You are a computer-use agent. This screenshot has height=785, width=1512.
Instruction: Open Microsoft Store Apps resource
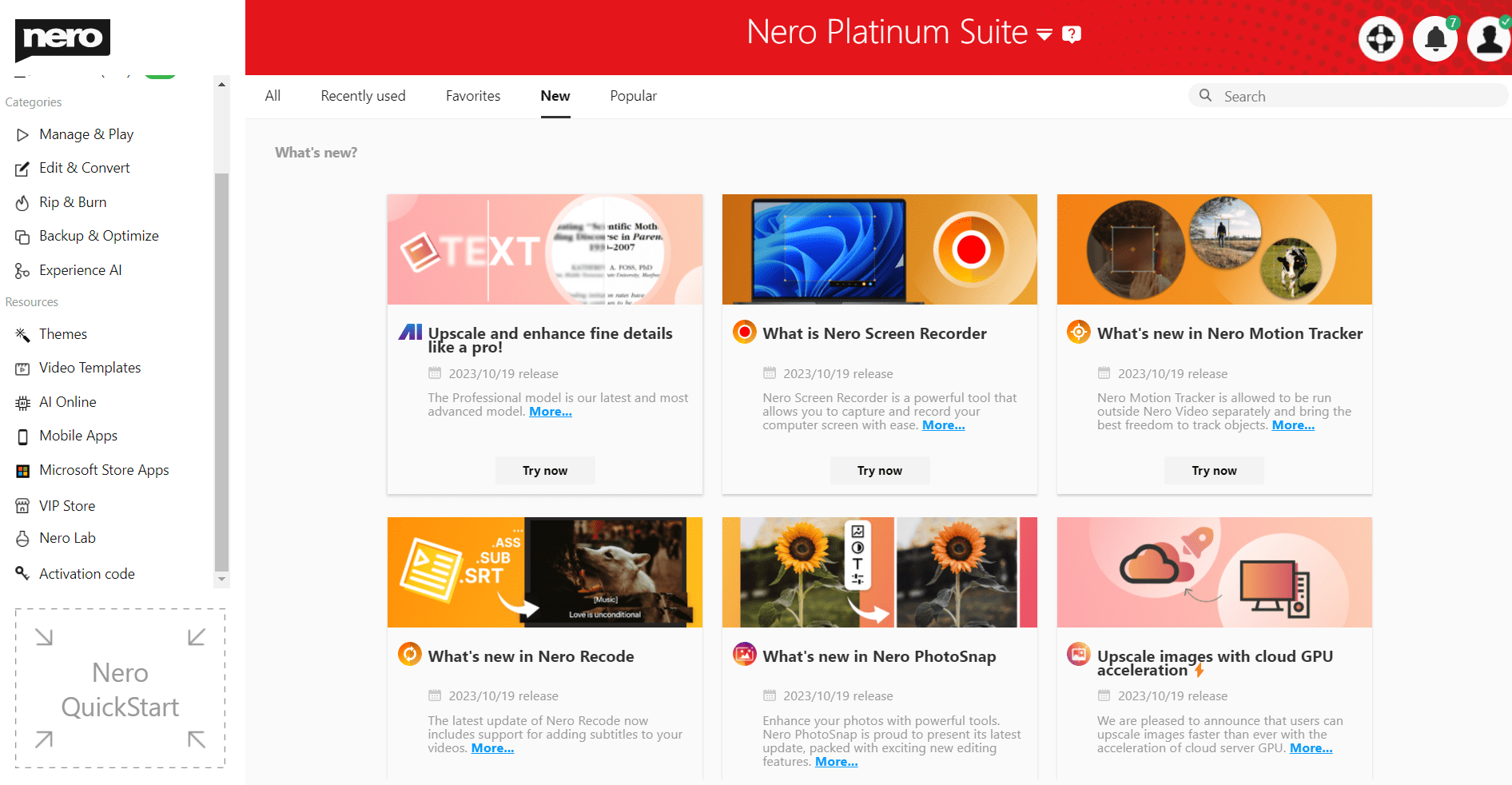[x=104, y=470]
